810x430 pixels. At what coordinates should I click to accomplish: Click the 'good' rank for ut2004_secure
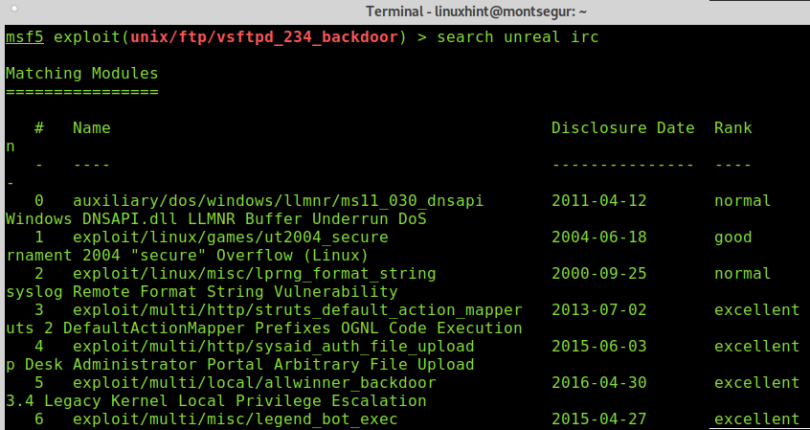tap(733, 237)
